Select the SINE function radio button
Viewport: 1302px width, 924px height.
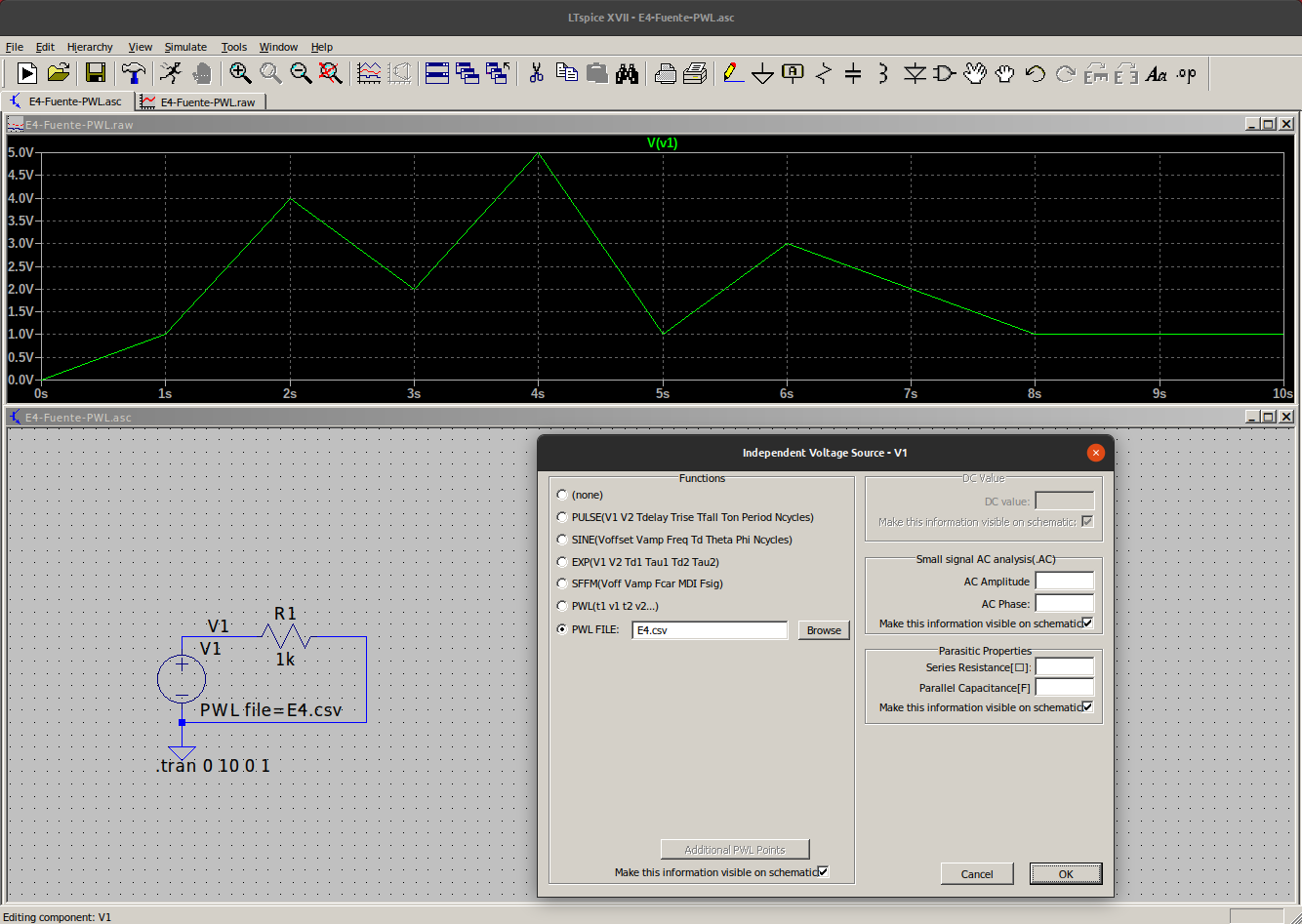562,540
